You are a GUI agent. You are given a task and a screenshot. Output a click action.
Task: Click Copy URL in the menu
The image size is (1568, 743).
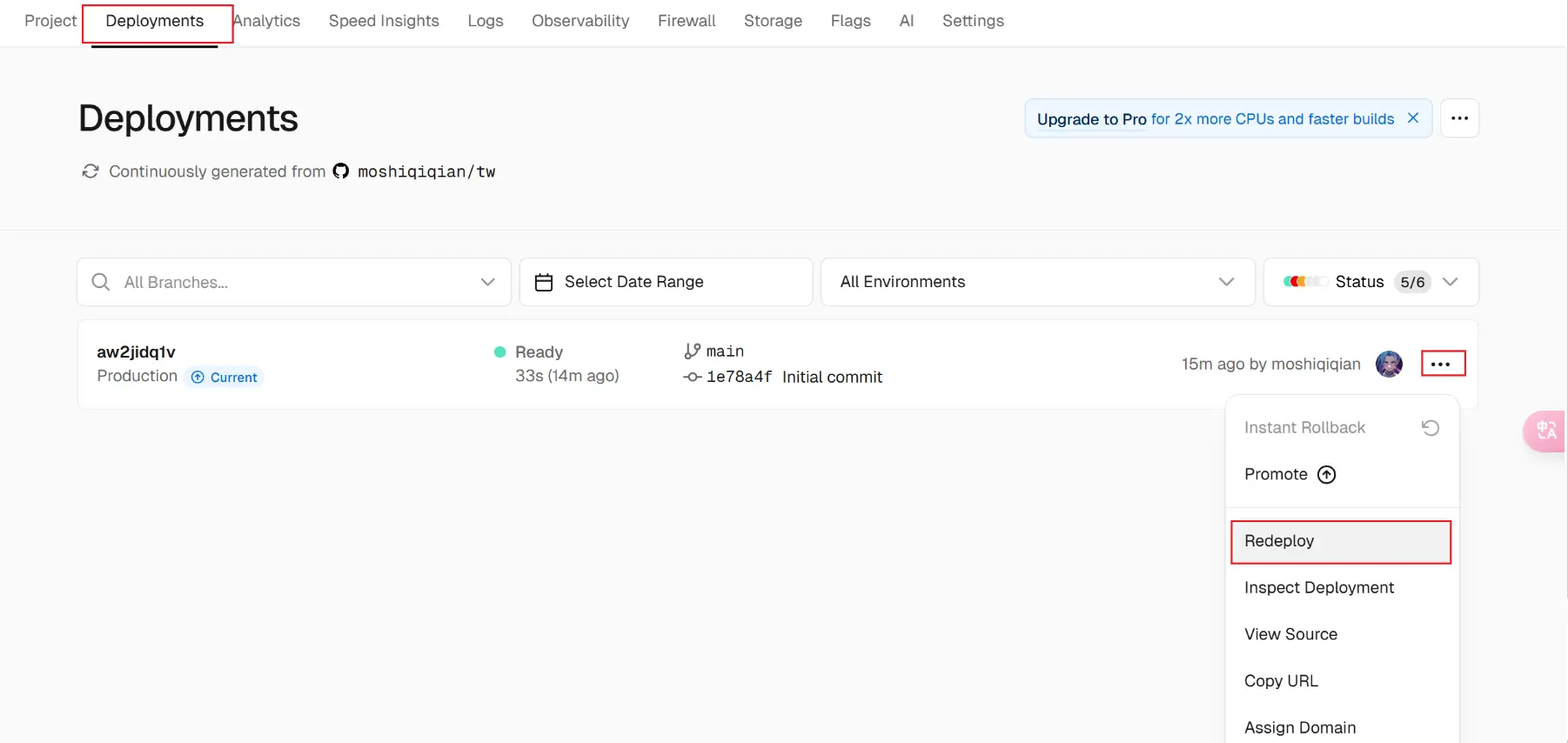tap(1281, 681)
